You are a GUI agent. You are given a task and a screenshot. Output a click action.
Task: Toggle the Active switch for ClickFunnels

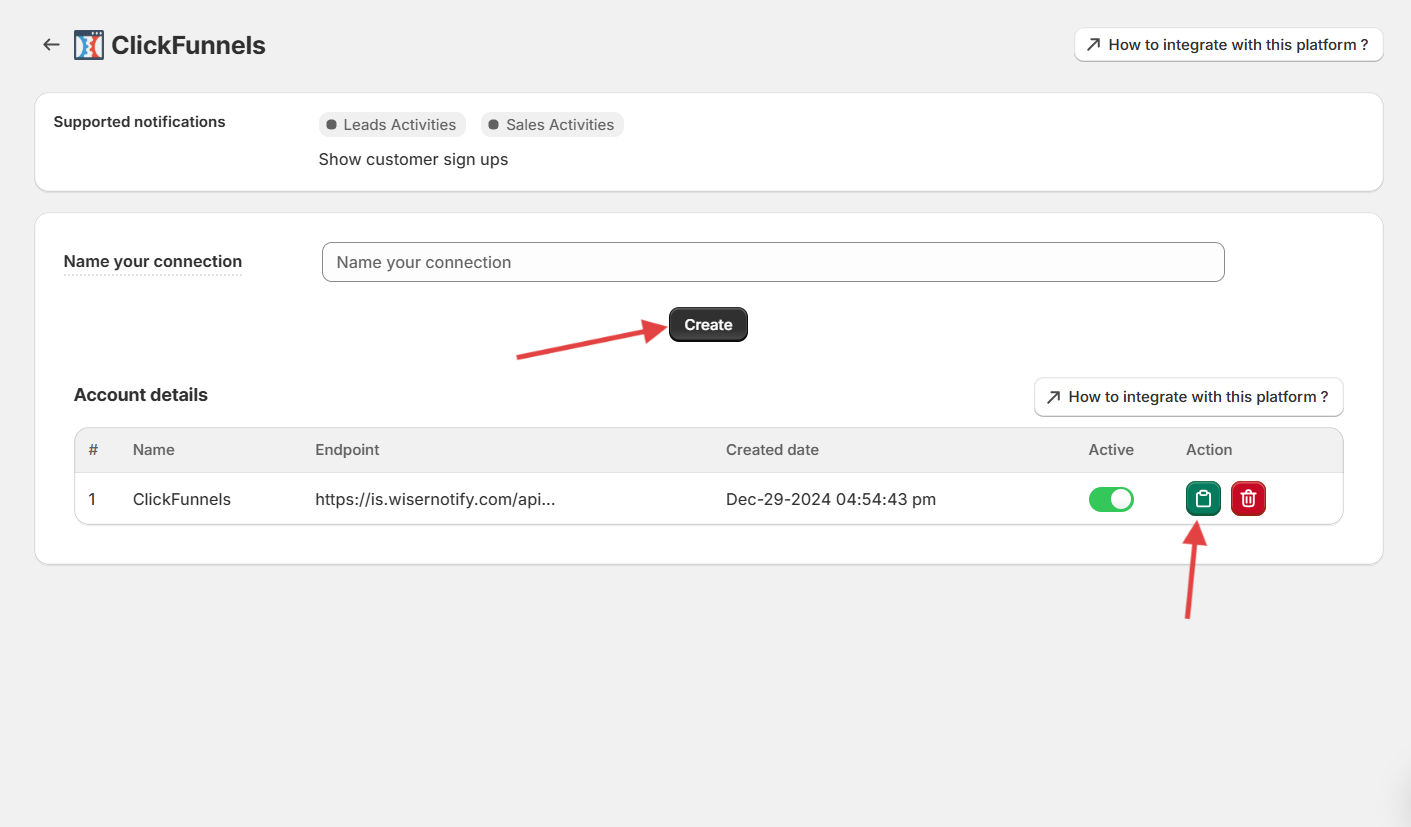1111,499
